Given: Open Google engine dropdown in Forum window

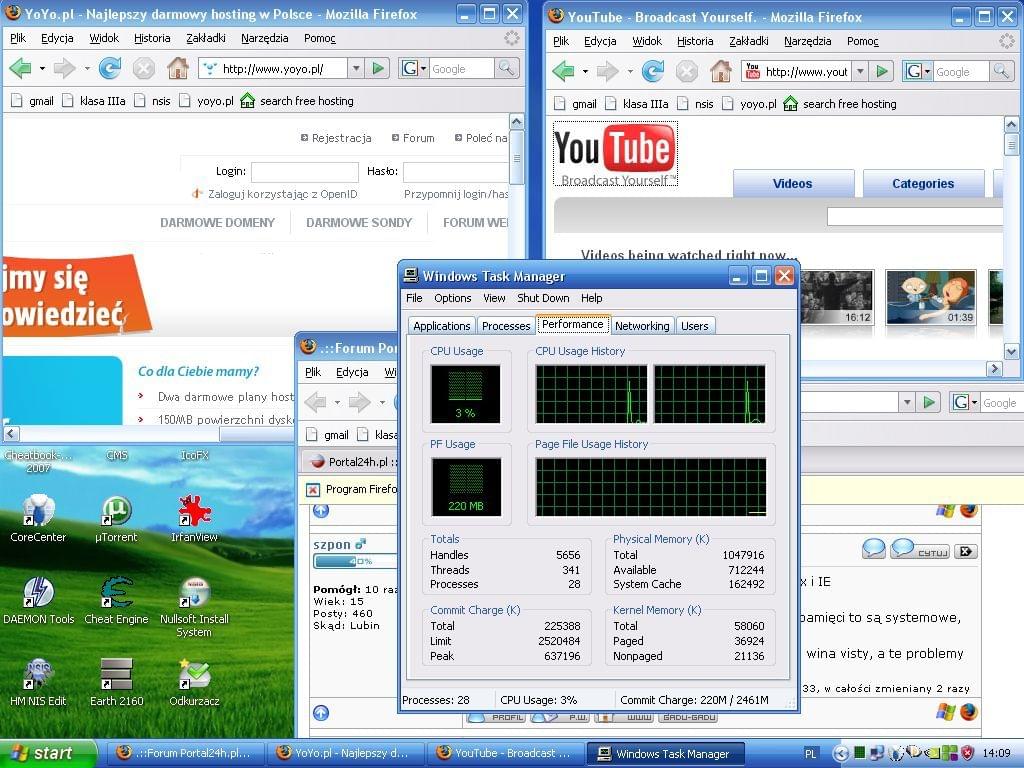Looking at the screenshot, I should pyautogui.click(x=974, y=402).
